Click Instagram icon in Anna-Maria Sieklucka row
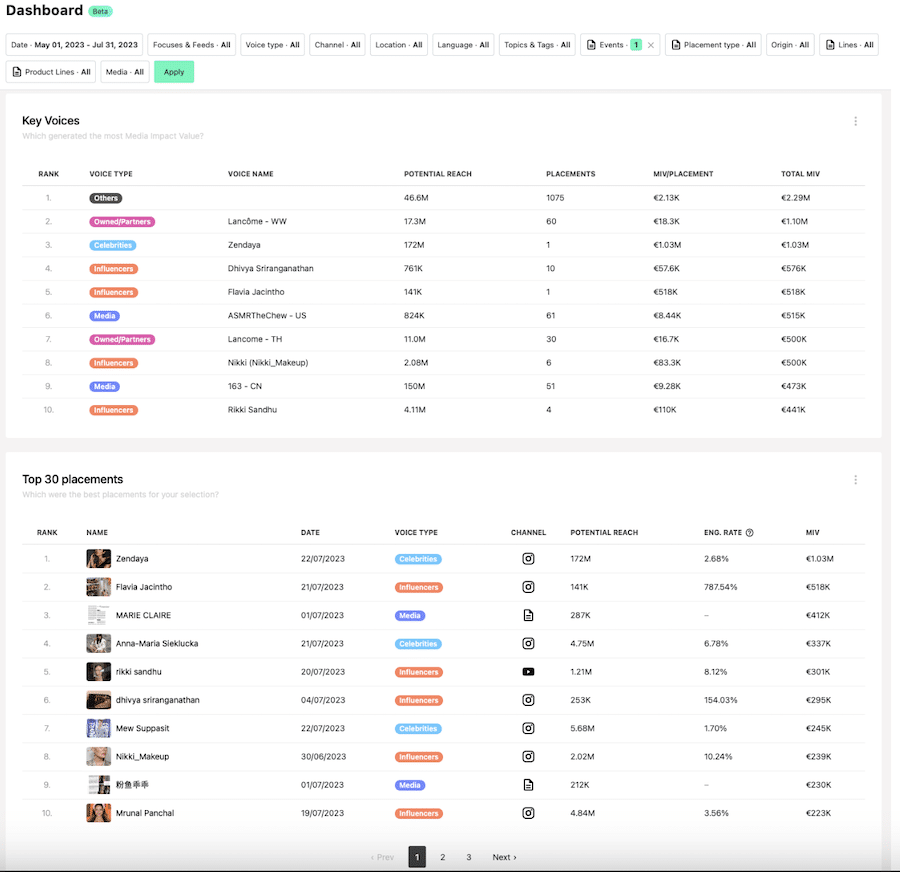This screenshot has height=872, width=900. click(x=528, y=644)
